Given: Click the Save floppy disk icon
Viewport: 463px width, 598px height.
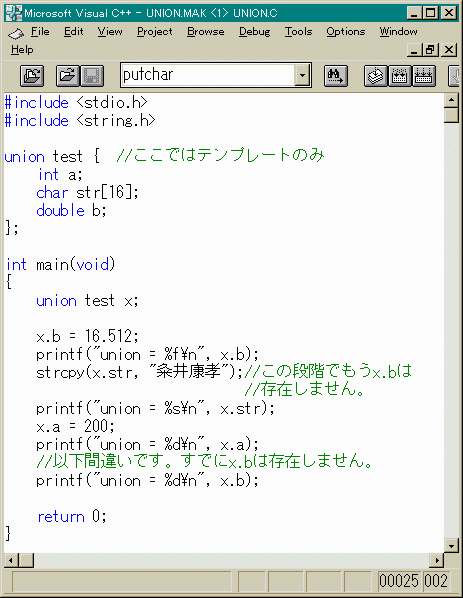Looking at the screenshot, I should point(92,76).
